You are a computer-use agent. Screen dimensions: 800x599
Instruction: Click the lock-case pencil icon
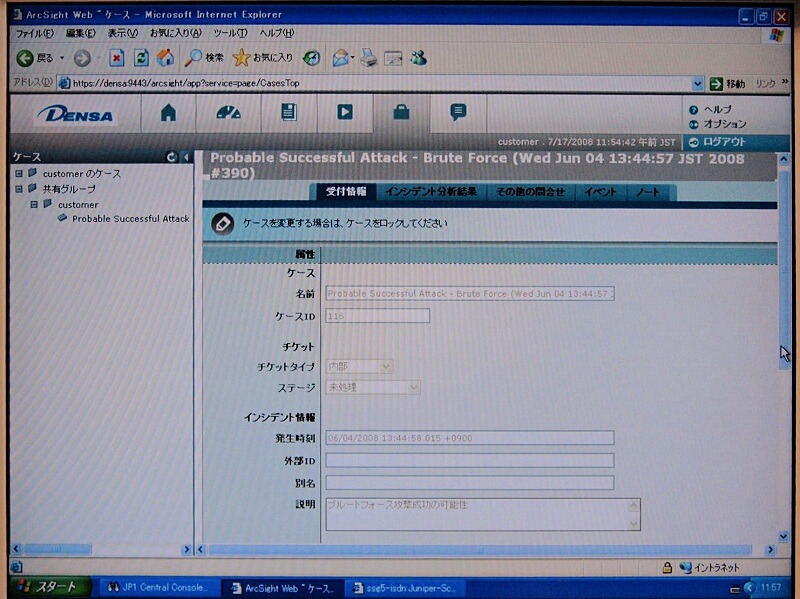[222, 223]
